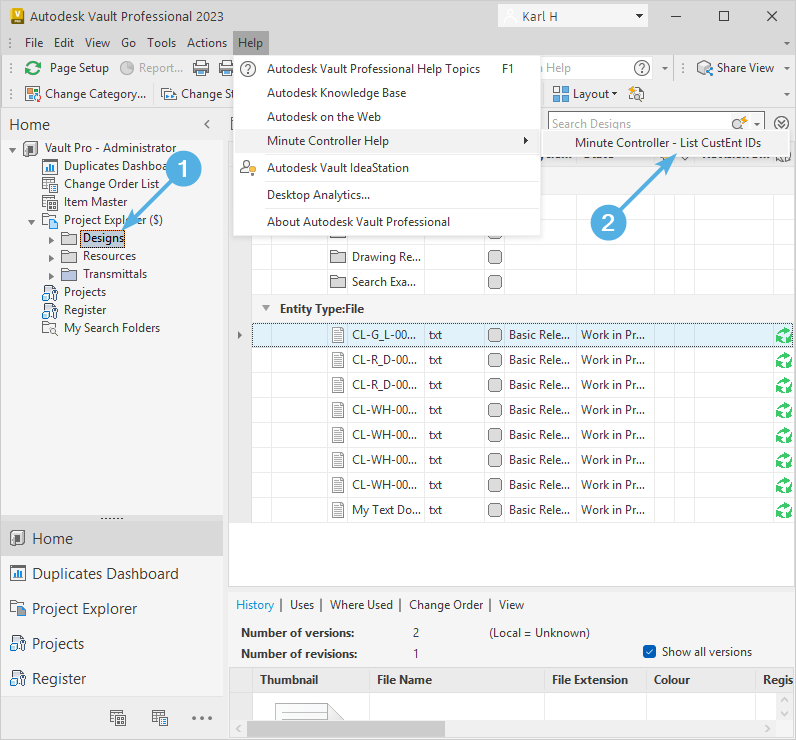Image resolution: width=796 pixels, height=740 pixels.
Task: Expand the Transmittals folder
Action: [51, 276]
